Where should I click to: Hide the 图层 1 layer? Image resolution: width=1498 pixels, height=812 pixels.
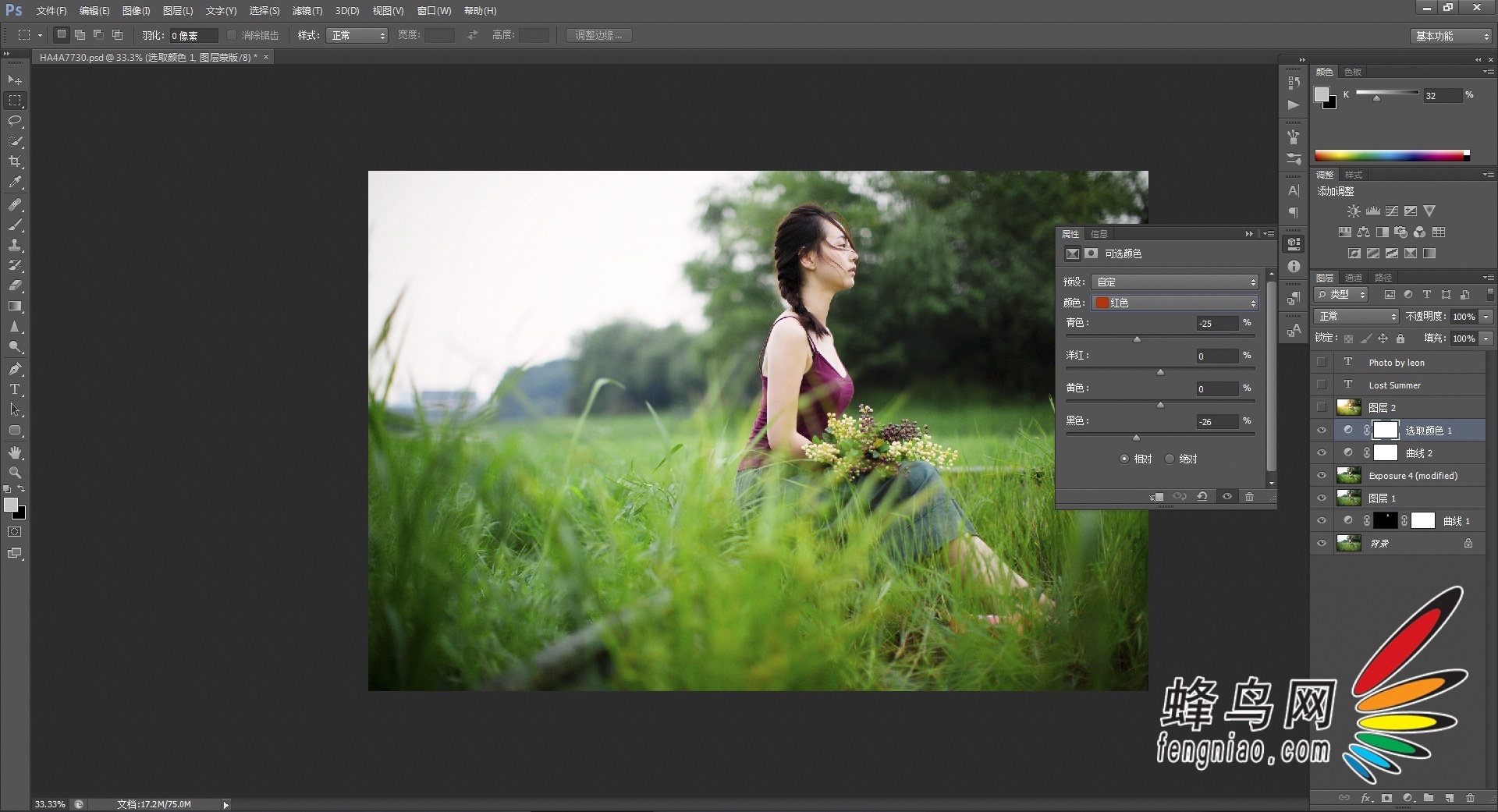pos(1322,498)
